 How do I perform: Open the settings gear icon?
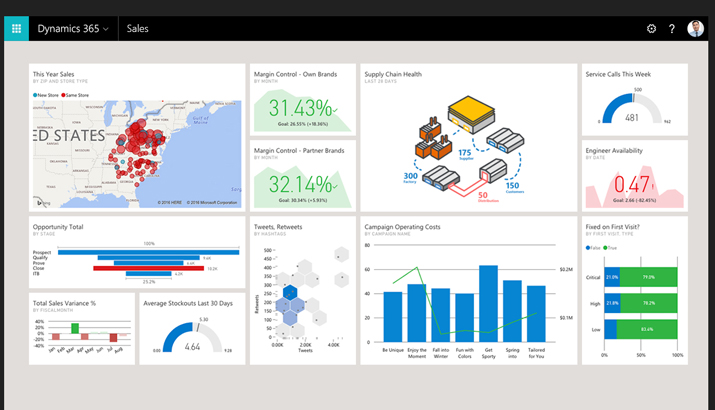click(651, 29)
